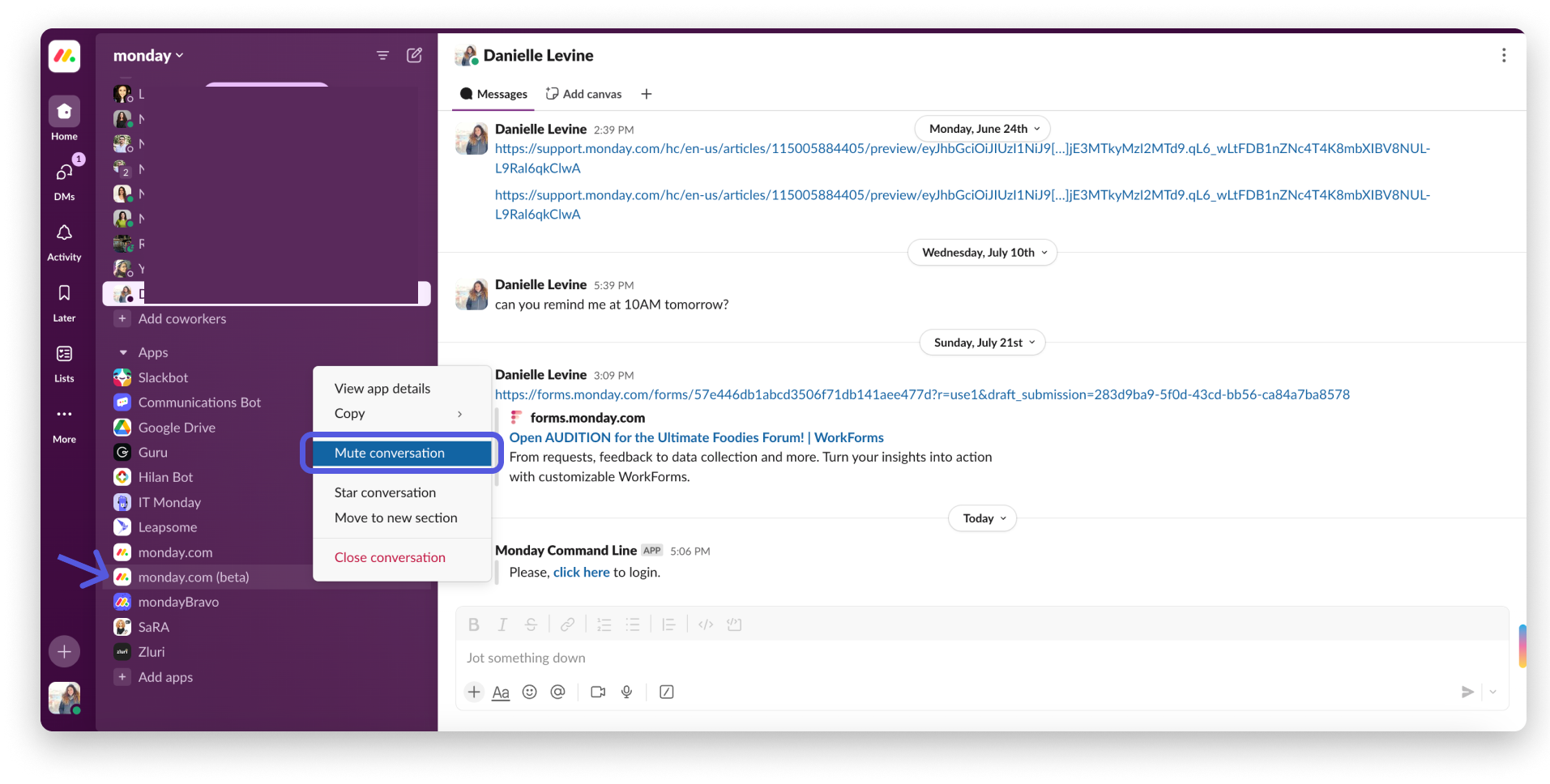Screen dimensions: 1550x784
Task: Open the Today date dropdown
Action: [983, 518]
